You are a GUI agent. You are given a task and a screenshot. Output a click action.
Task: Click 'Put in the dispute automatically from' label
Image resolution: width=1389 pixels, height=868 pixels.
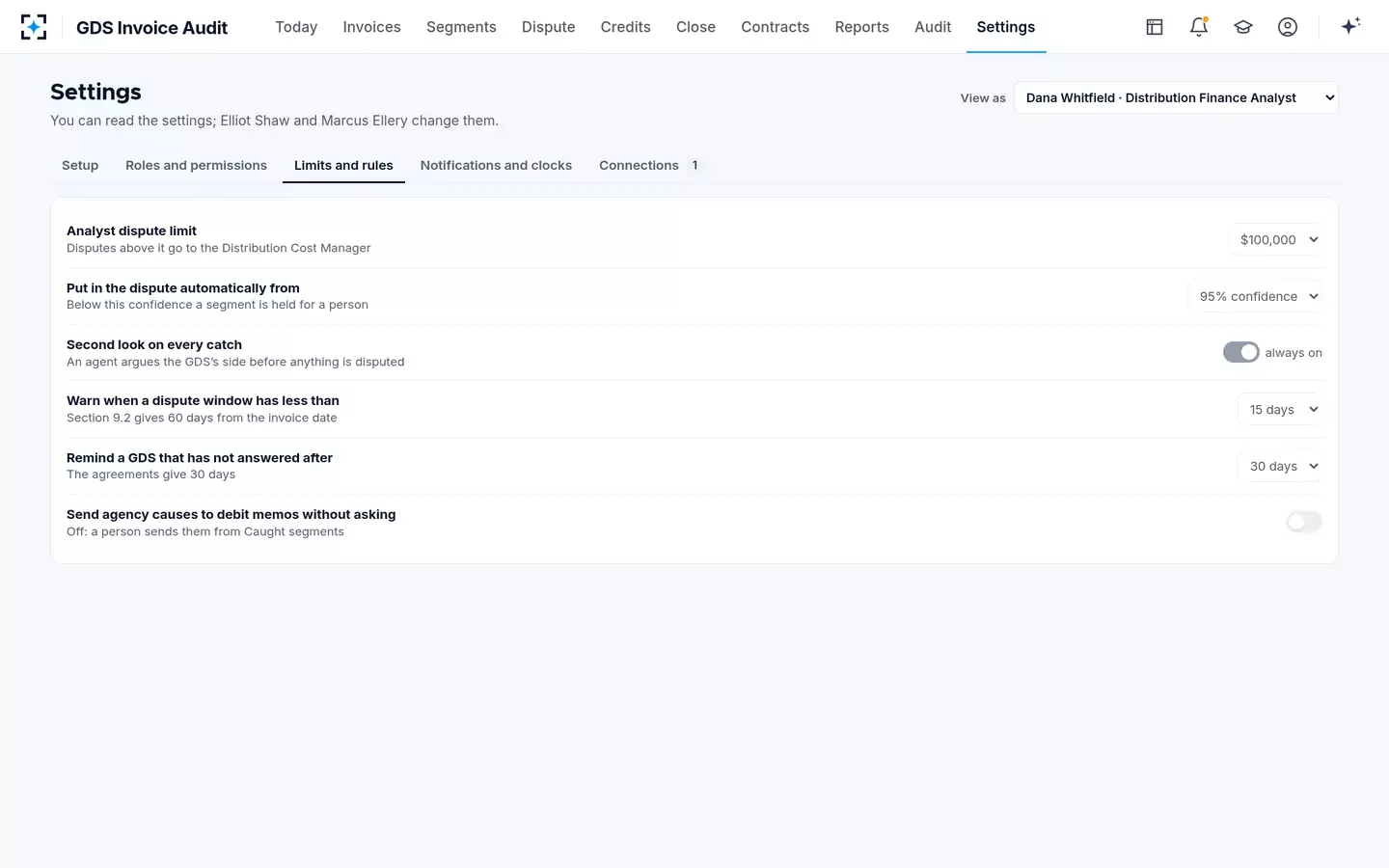(182, 287)
